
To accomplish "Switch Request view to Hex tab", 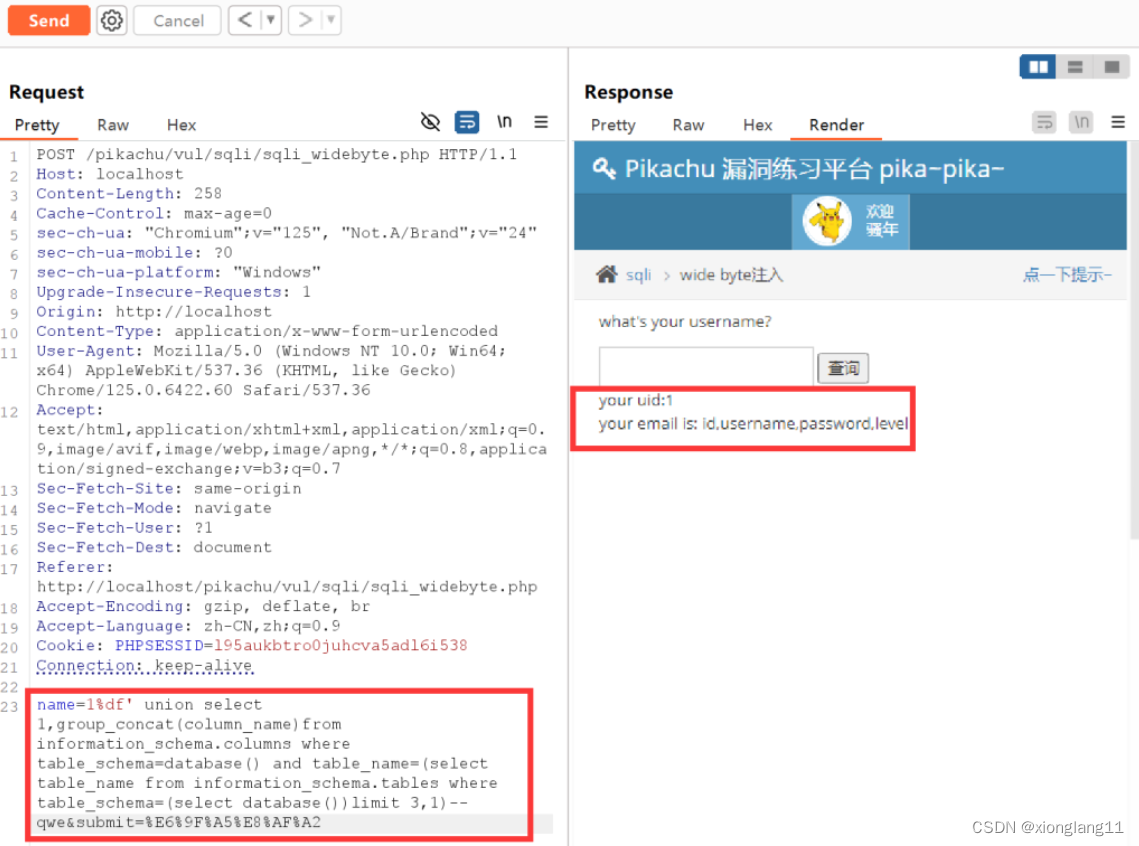I will (181, 125).
